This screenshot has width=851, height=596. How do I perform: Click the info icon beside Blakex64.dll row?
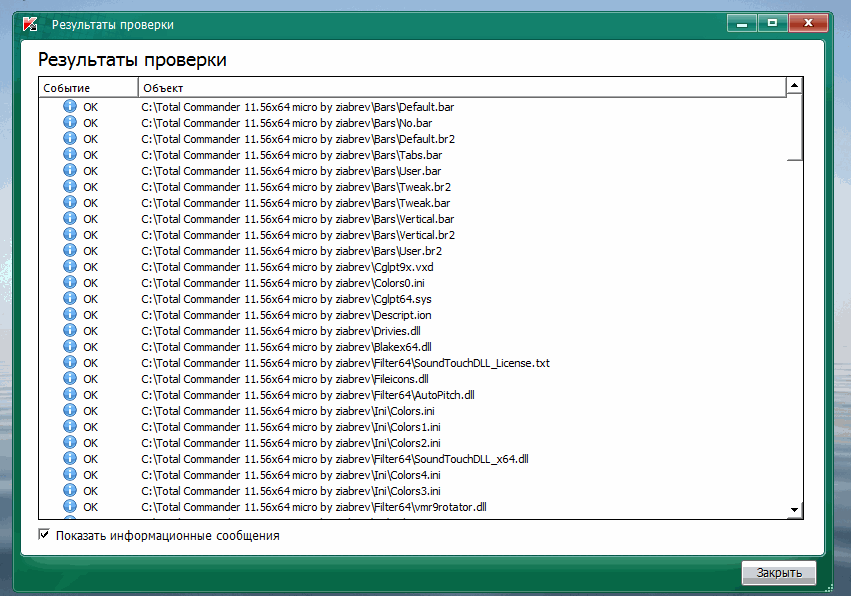click(x=70, y=346)
